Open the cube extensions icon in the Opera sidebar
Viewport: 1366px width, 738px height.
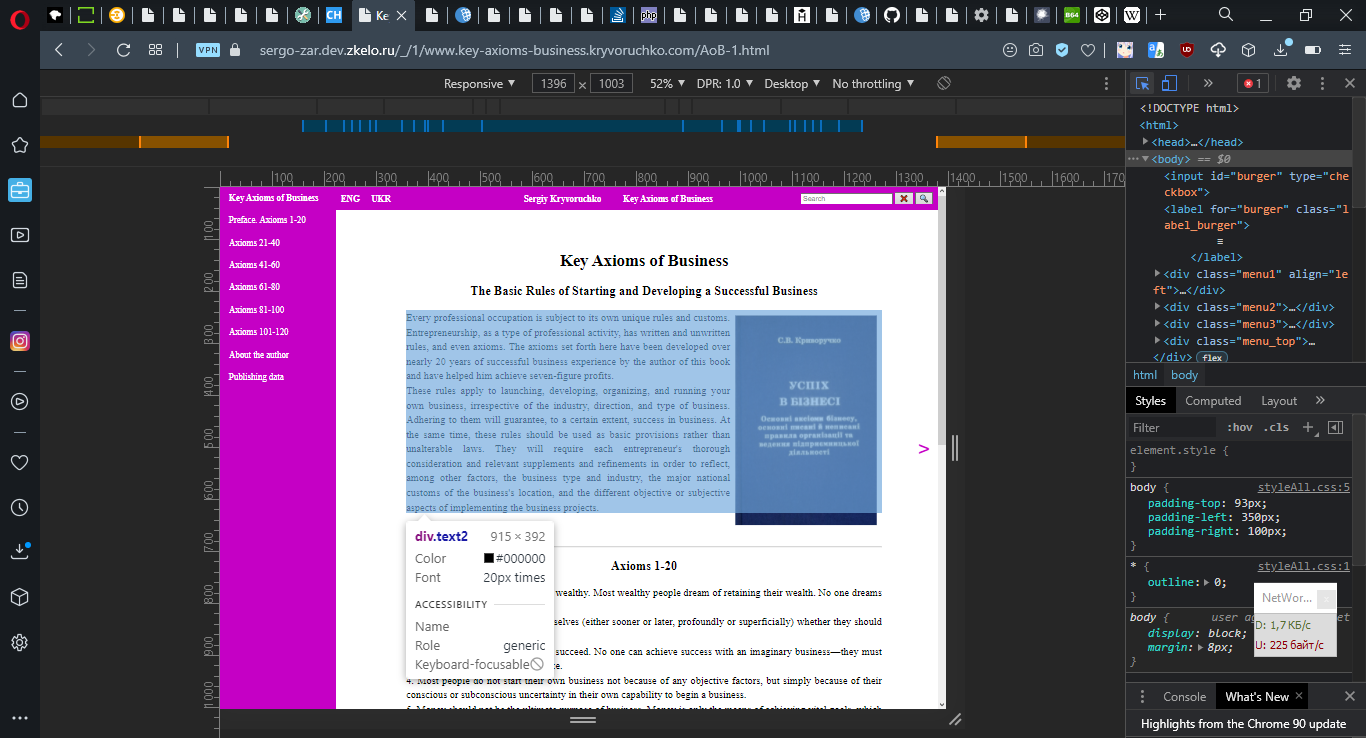[19, 597]
